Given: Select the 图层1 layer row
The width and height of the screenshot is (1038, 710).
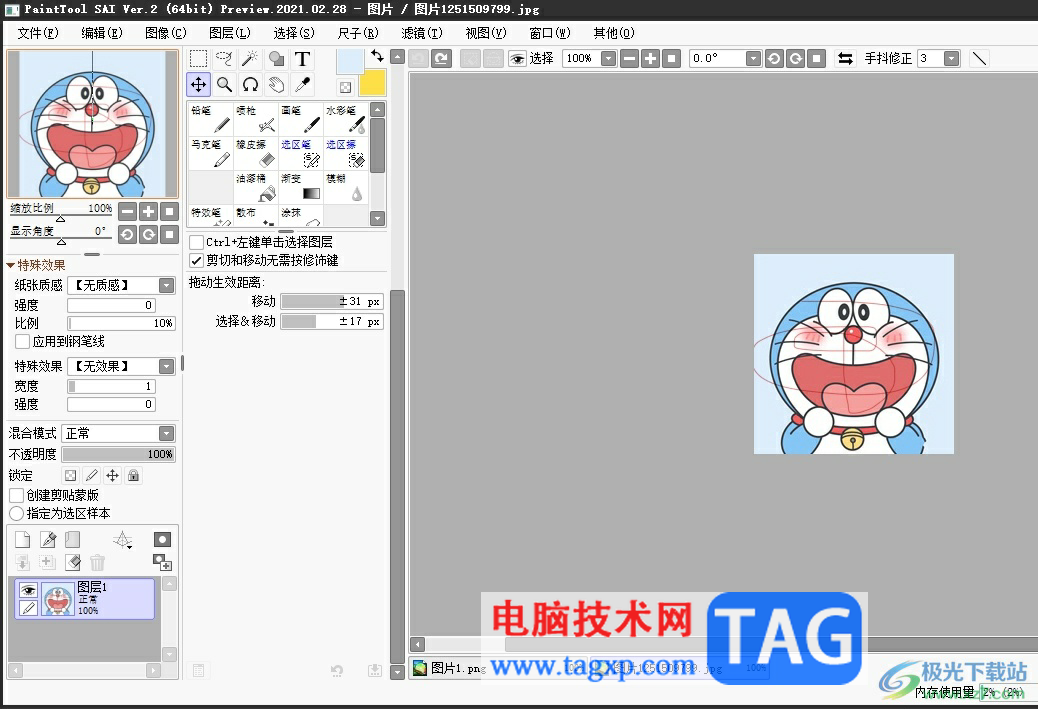Looking at the screenshot, I should click(x=85, y=598).
